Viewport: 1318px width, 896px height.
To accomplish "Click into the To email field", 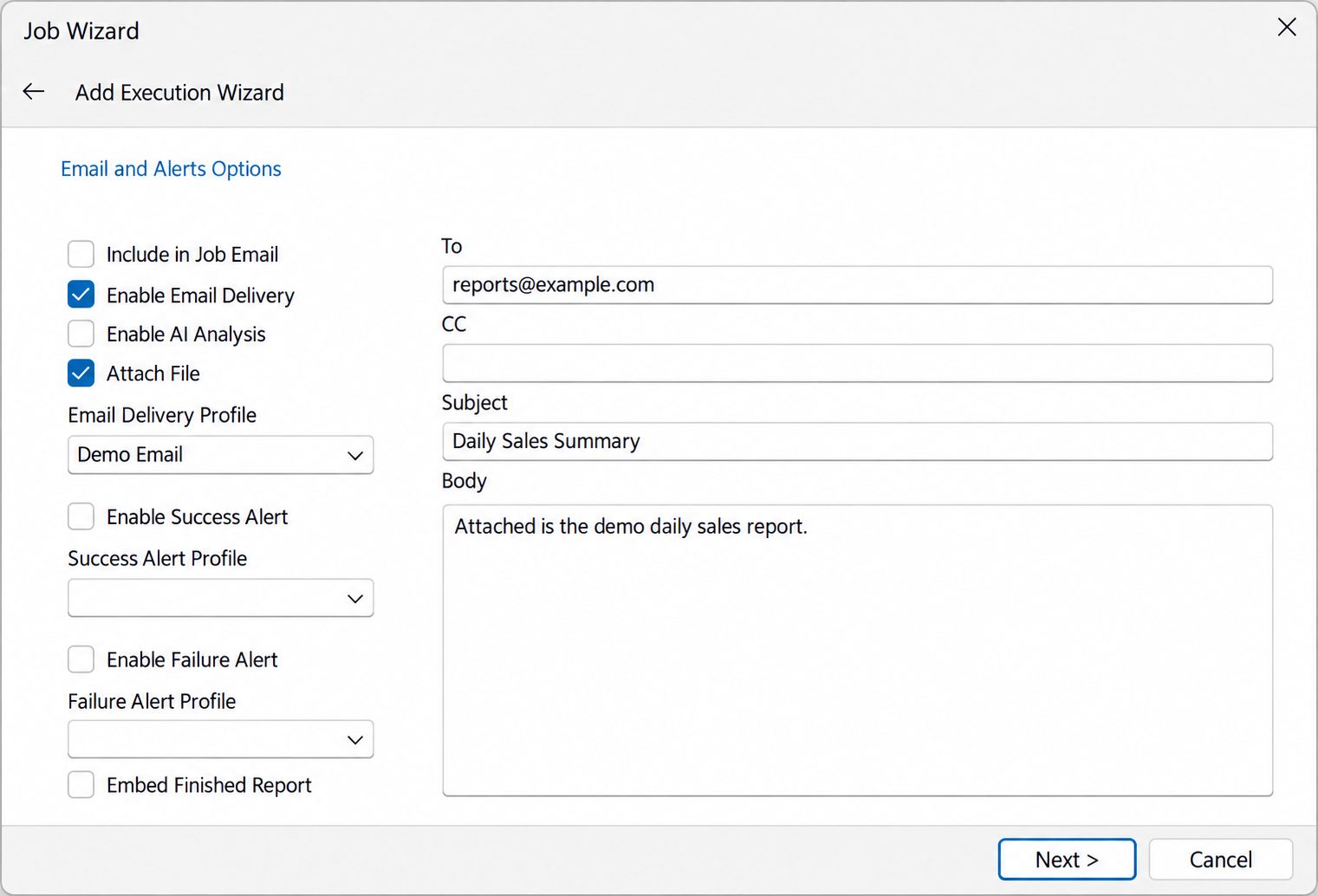I will [857, 285].
